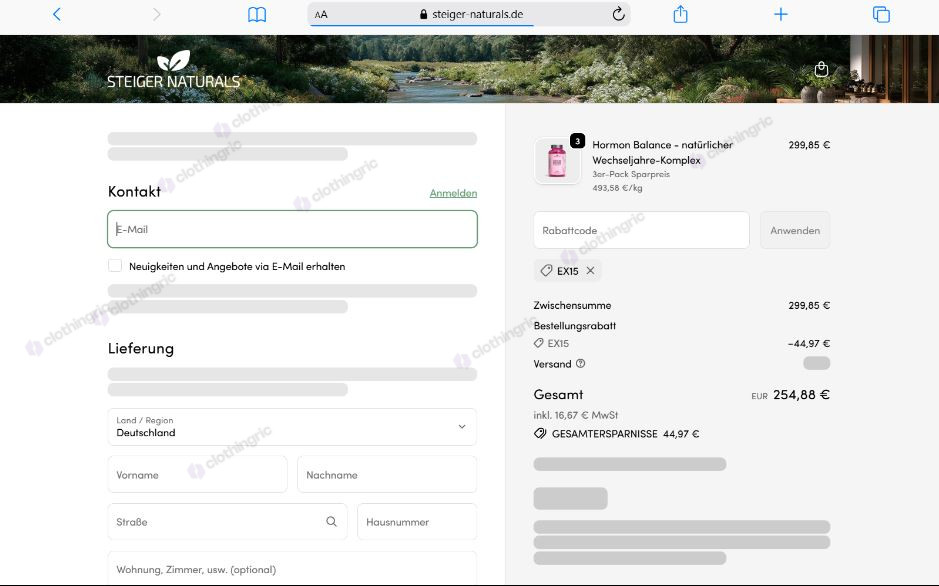Open the AA reader text size menu
This screenshot has width=939, height=586.
321,14
